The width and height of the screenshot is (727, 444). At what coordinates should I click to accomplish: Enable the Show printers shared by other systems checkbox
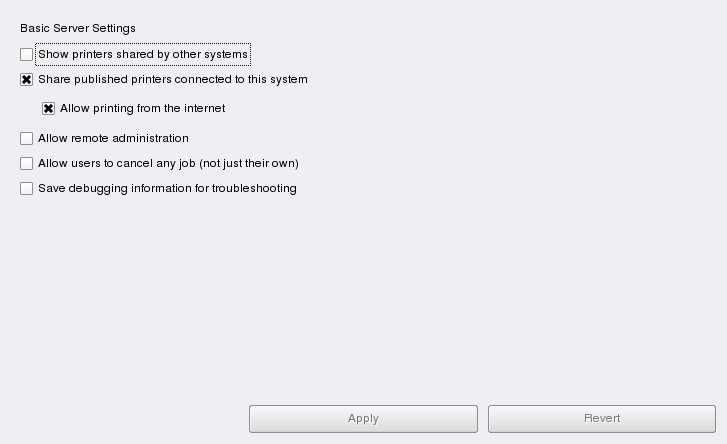pyautogui.click(x=27, y=54)
